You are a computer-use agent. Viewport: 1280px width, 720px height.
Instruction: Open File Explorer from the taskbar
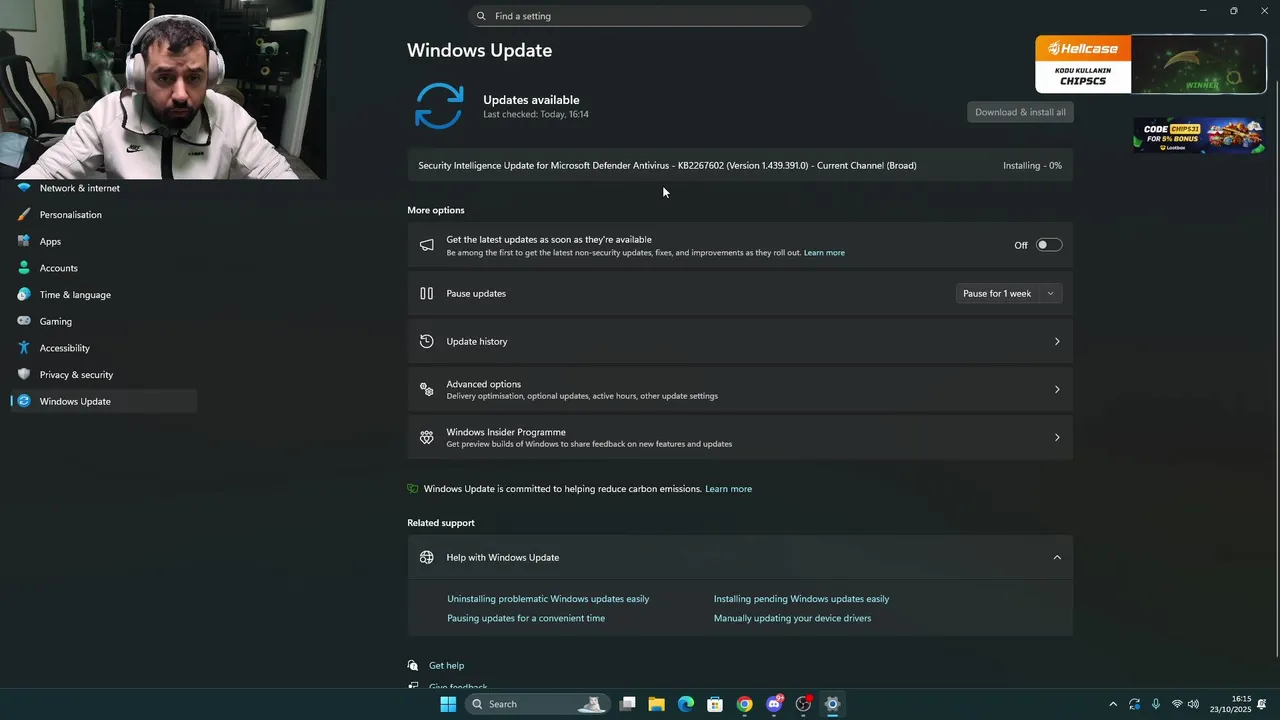click(657, 704)
